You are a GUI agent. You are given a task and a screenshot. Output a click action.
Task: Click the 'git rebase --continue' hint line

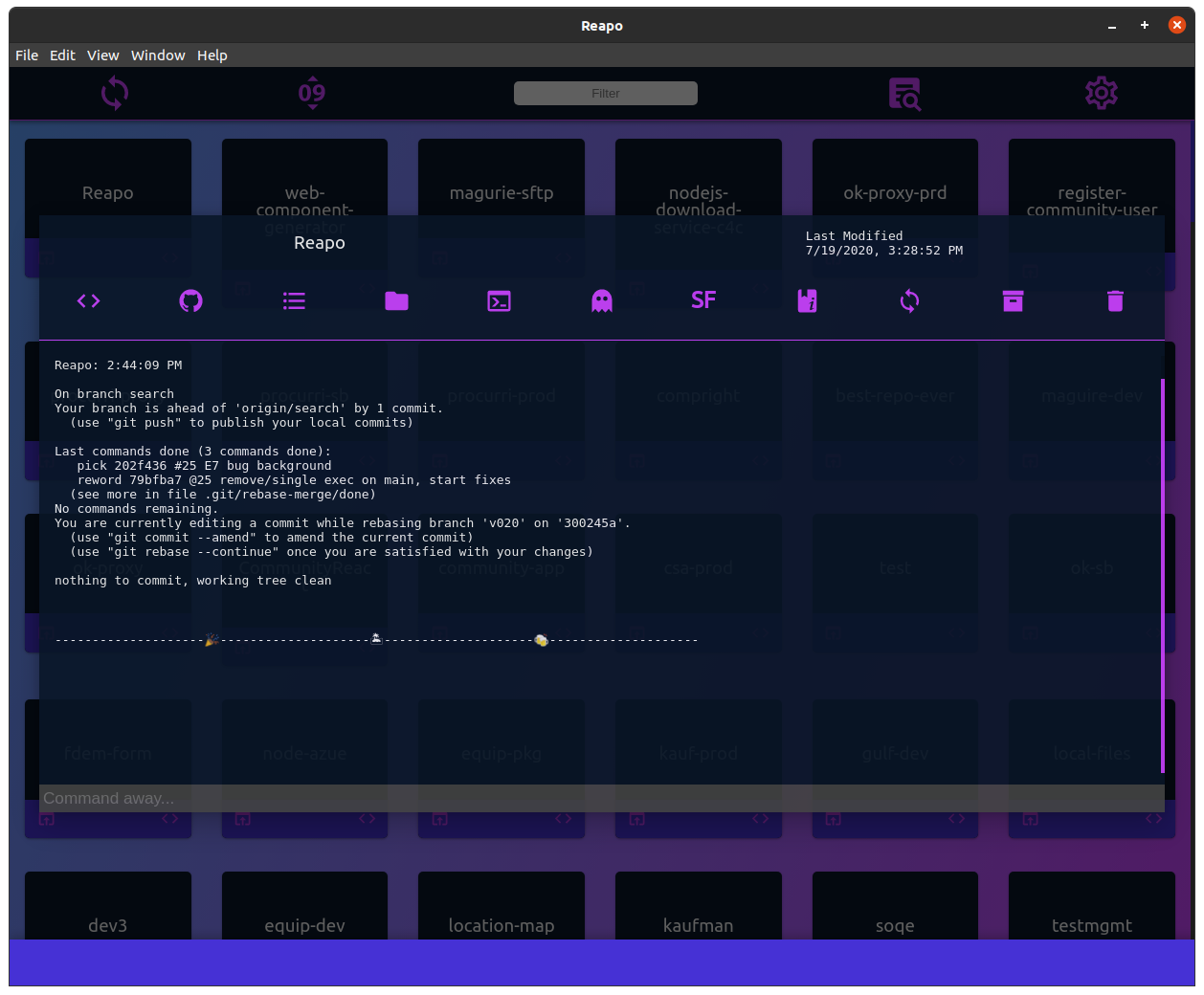click(x=331, y=552)
